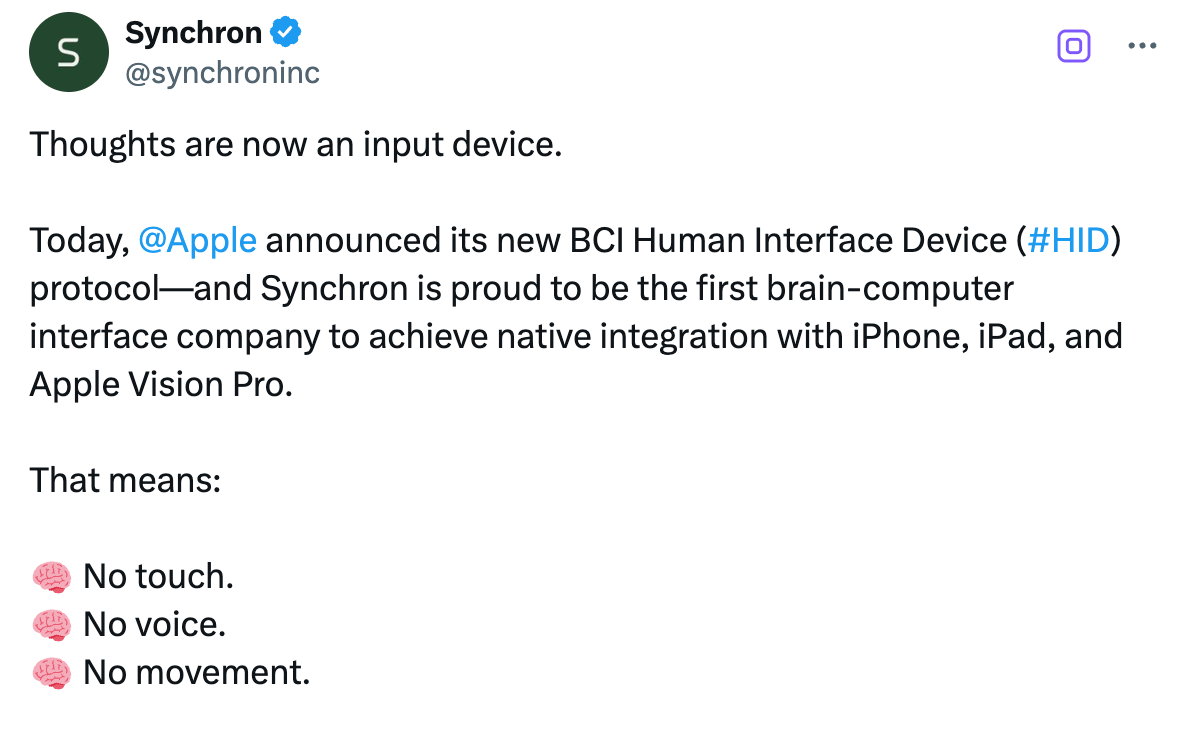The width and height of the screenshot is (1178, 732).
Task: Click the brain emoji beside No touch
Action: pos(51,577)
